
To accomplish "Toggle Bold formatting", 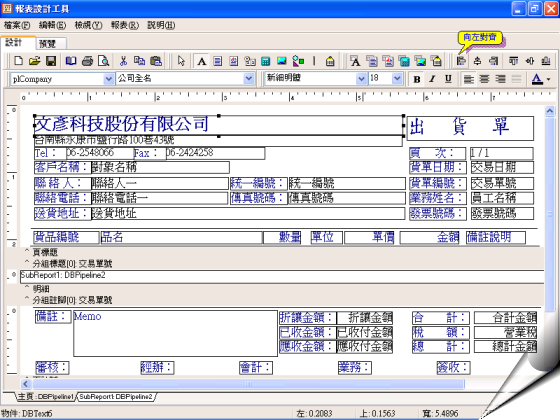I will click(x=416, y=79).
